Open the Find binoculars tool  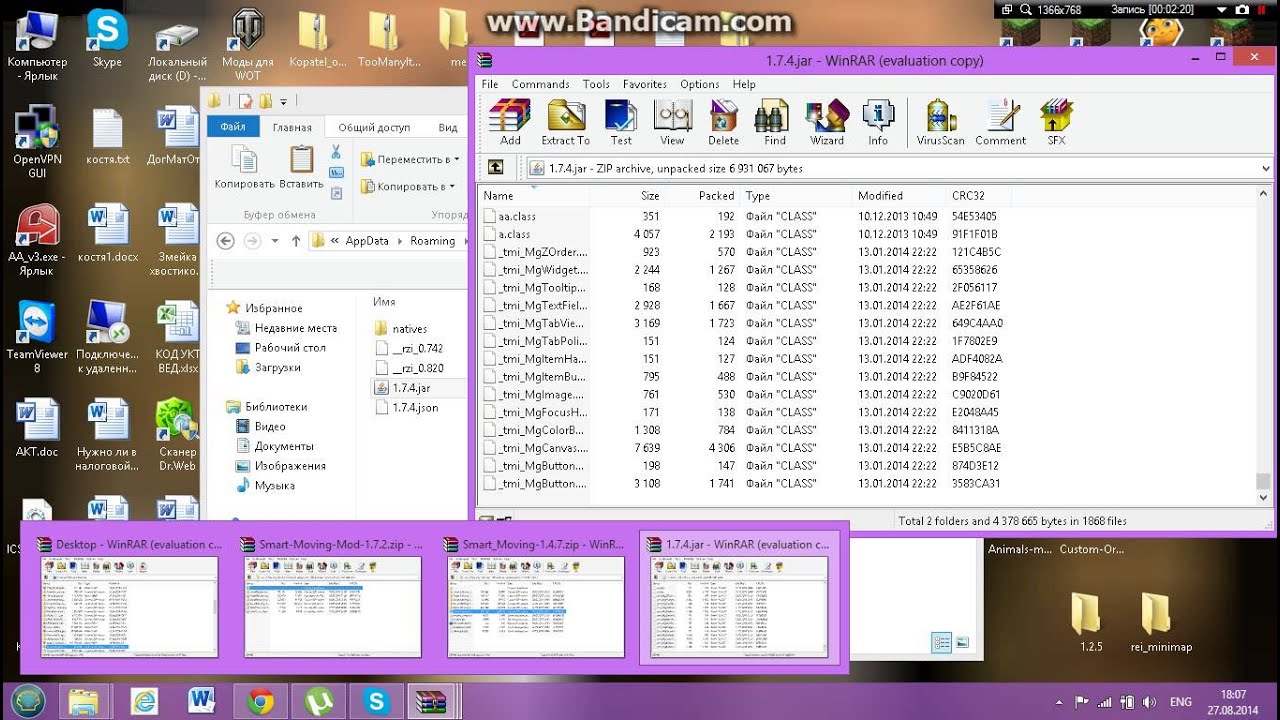(x=775, y=123)
